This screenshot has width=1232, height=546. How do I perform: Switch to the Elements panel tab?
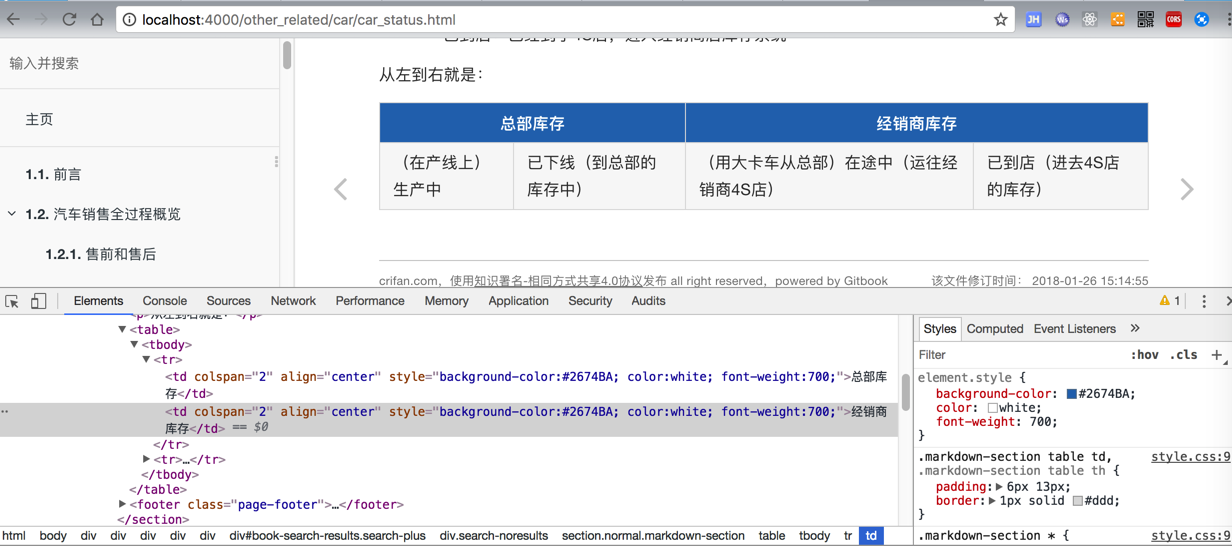[x=98, y=301]
